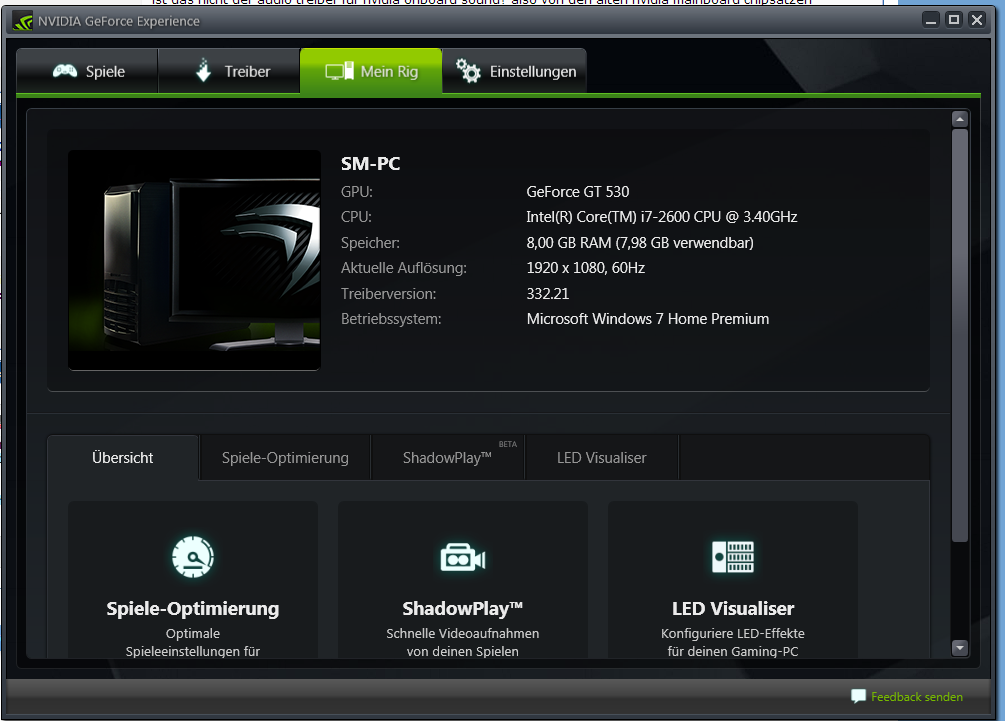Click the Feedback senden speech bubble icon
Viewport: 1005px width, 721px height.
(858, 696)
